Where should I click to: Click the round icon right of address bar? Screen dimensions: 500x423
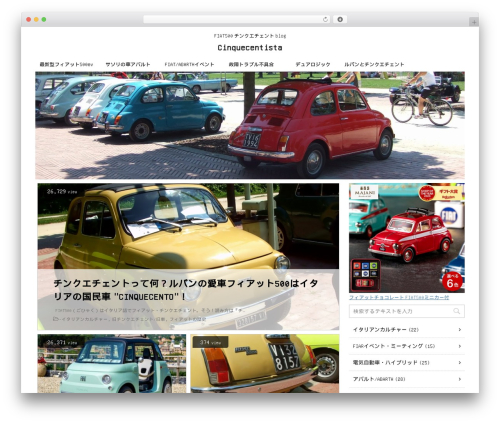coord(340,20)
